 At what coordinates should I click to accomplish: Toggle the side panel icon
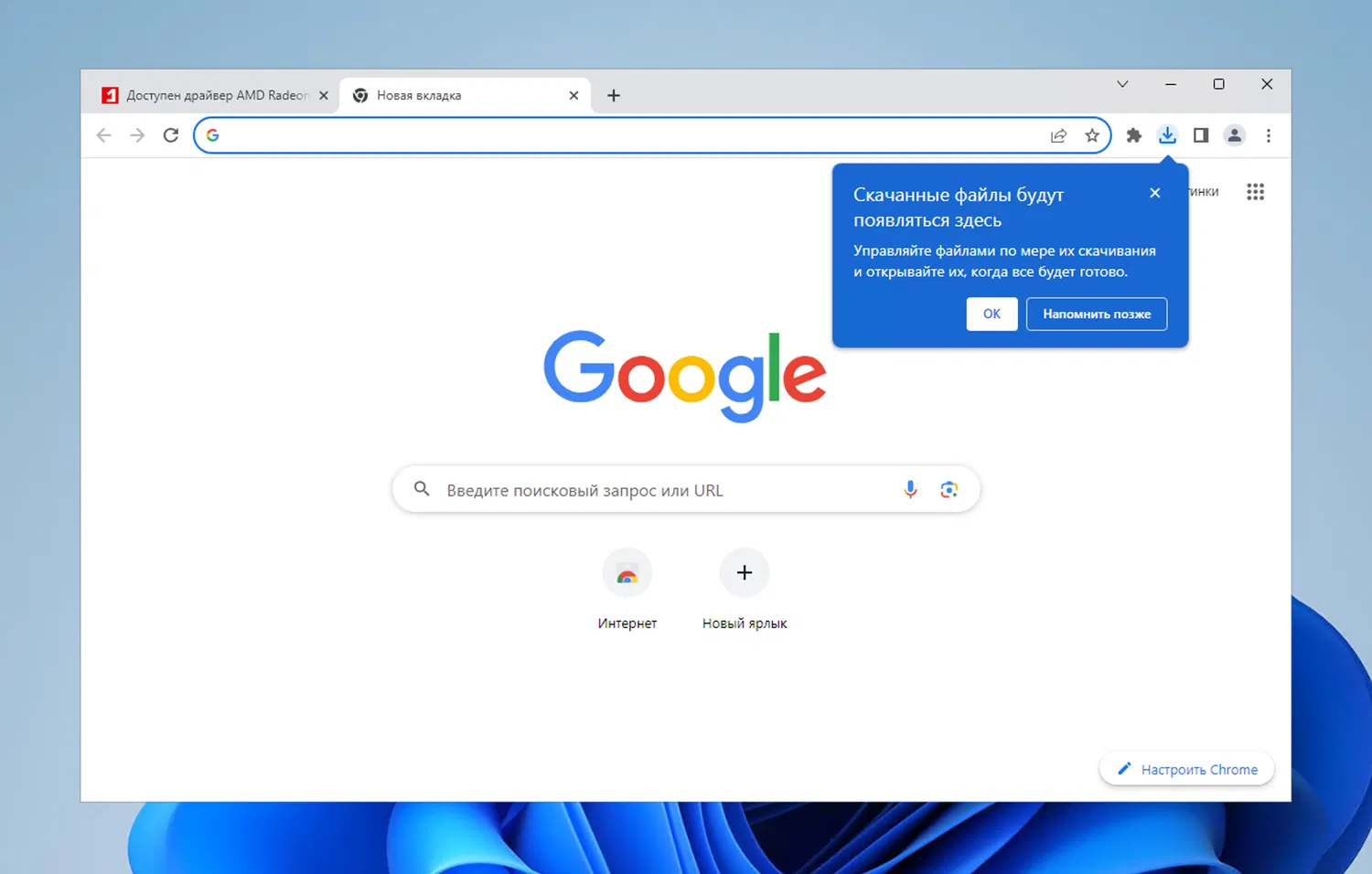(1201, 135)
